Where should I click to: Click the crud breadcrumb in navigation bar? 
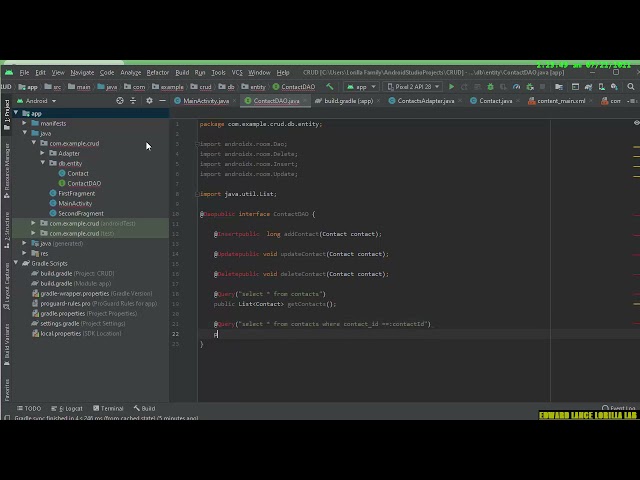[201, 87]
